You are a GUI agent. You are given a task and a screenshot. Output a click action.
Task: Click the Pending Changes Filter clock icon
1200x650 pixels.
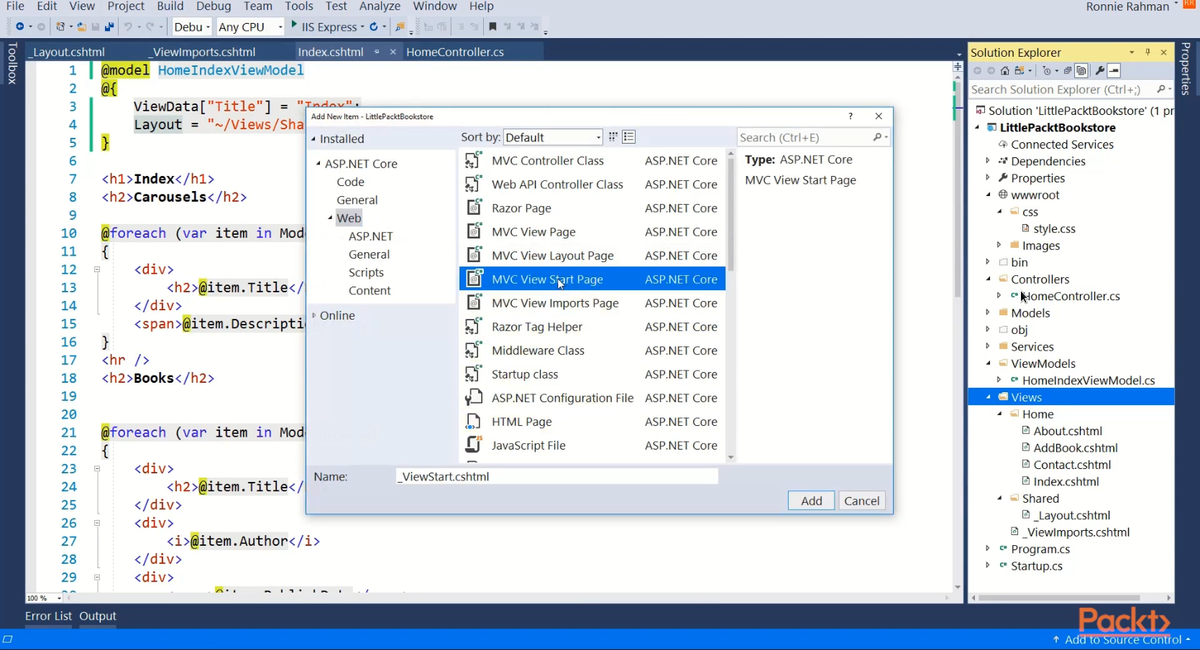click(1047, 71)
